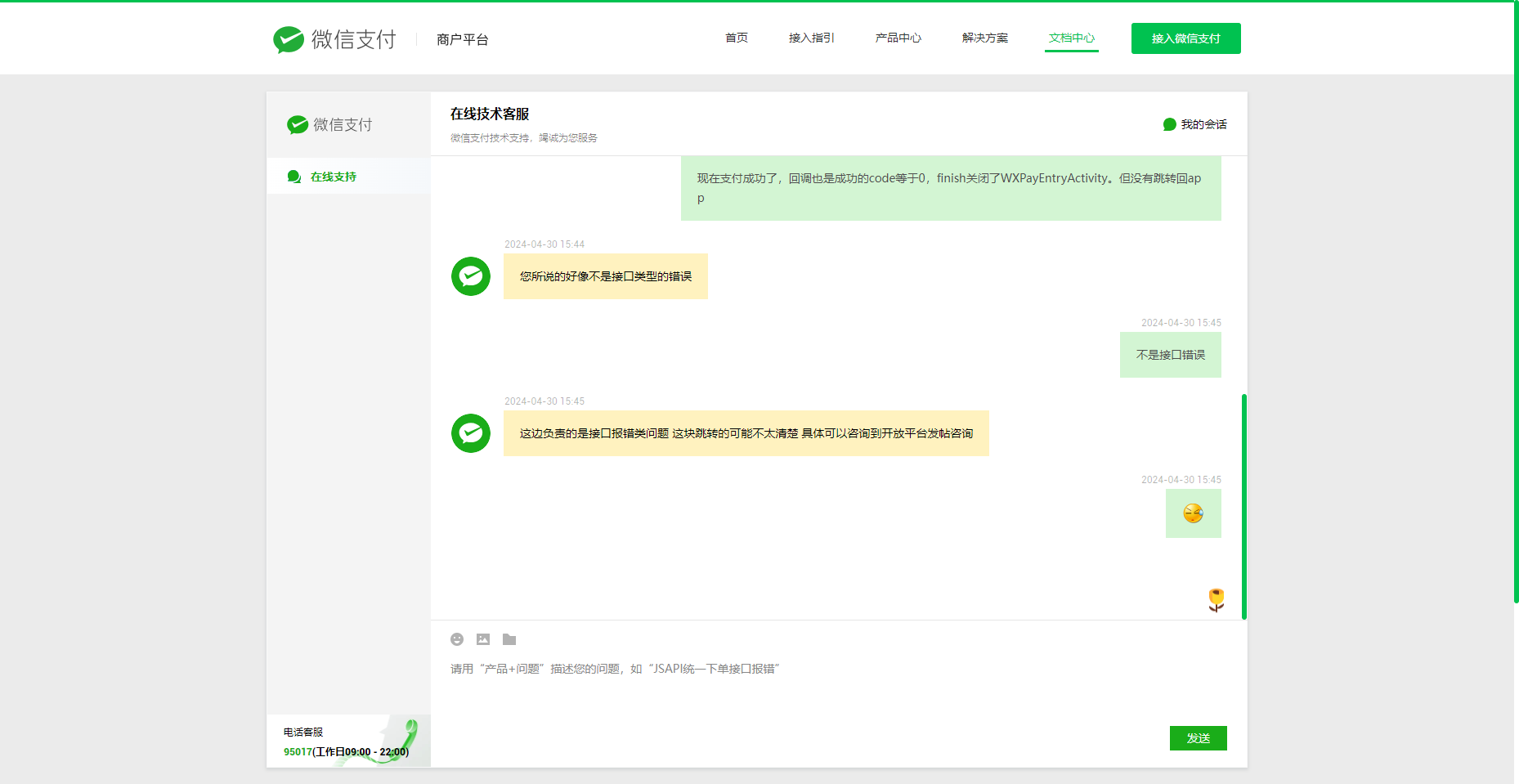Click the message 您所说的好像不是接口类型的错误
The width and height of the screenshot is (1519, 784).
click(x=606, y=276)
